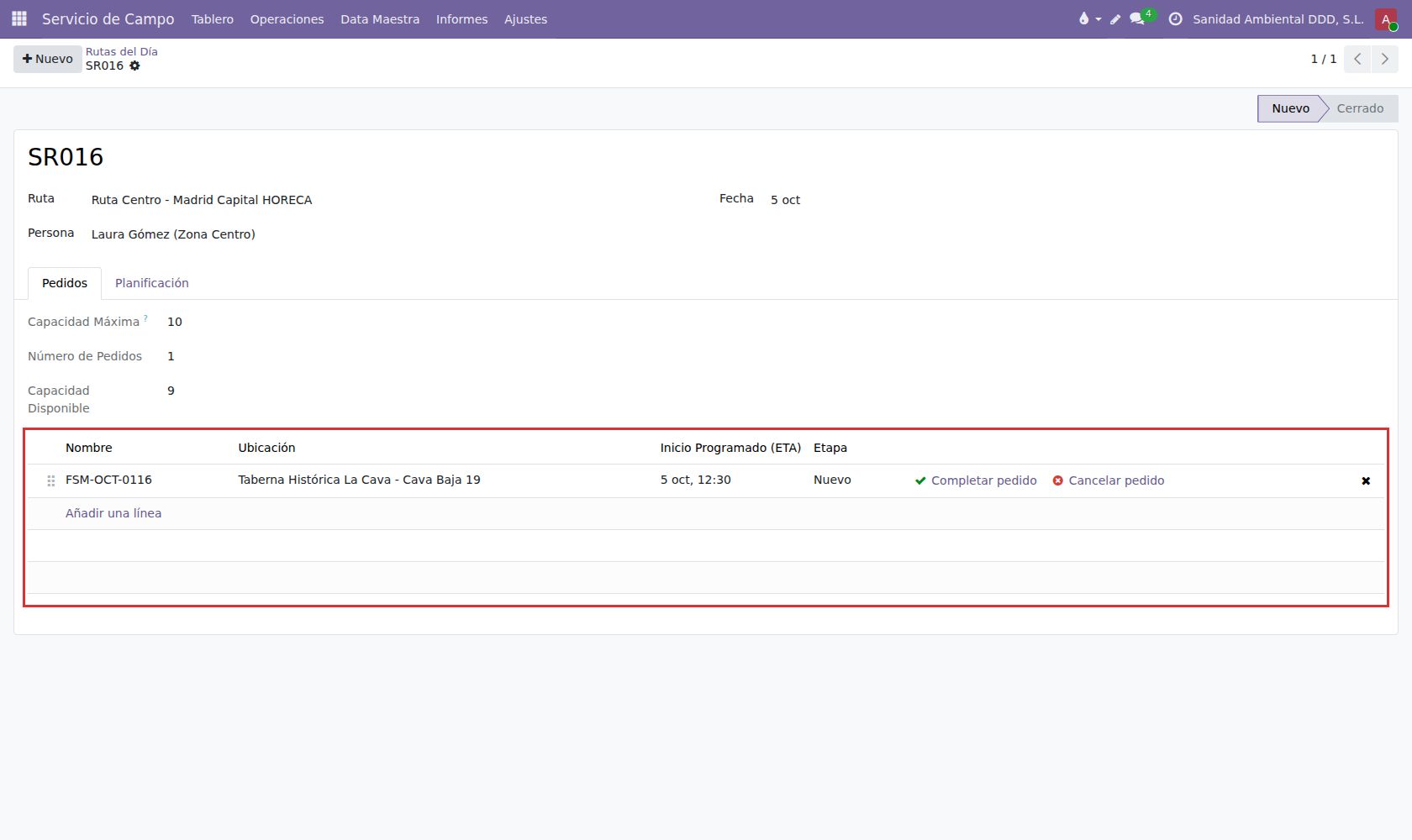Click the Etapa column header
The width and height of the screenshot is (1412, 840).
tap(830, 448)
